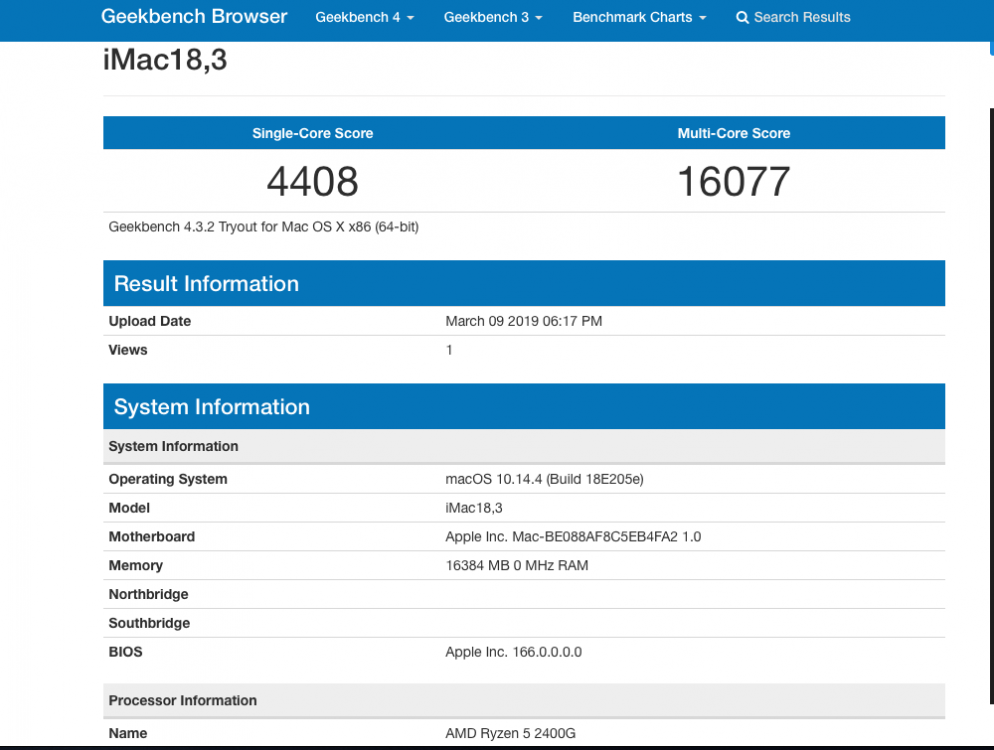The width and height of the screenshot is (994, 750).
Task: Click the multi-core score value 16077
Action: point(733,181)
